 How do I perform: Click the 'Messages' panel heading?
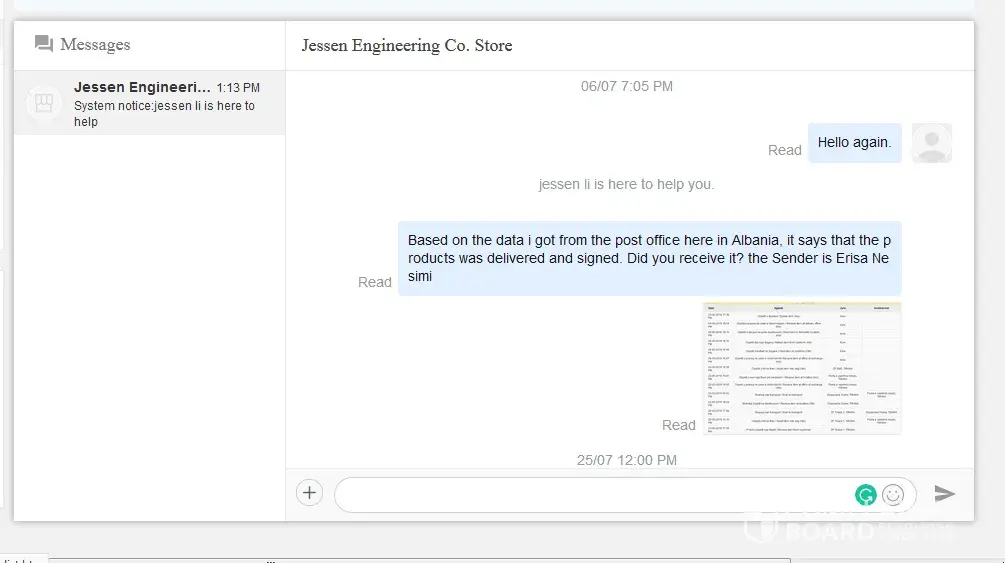tap(95, 45)
